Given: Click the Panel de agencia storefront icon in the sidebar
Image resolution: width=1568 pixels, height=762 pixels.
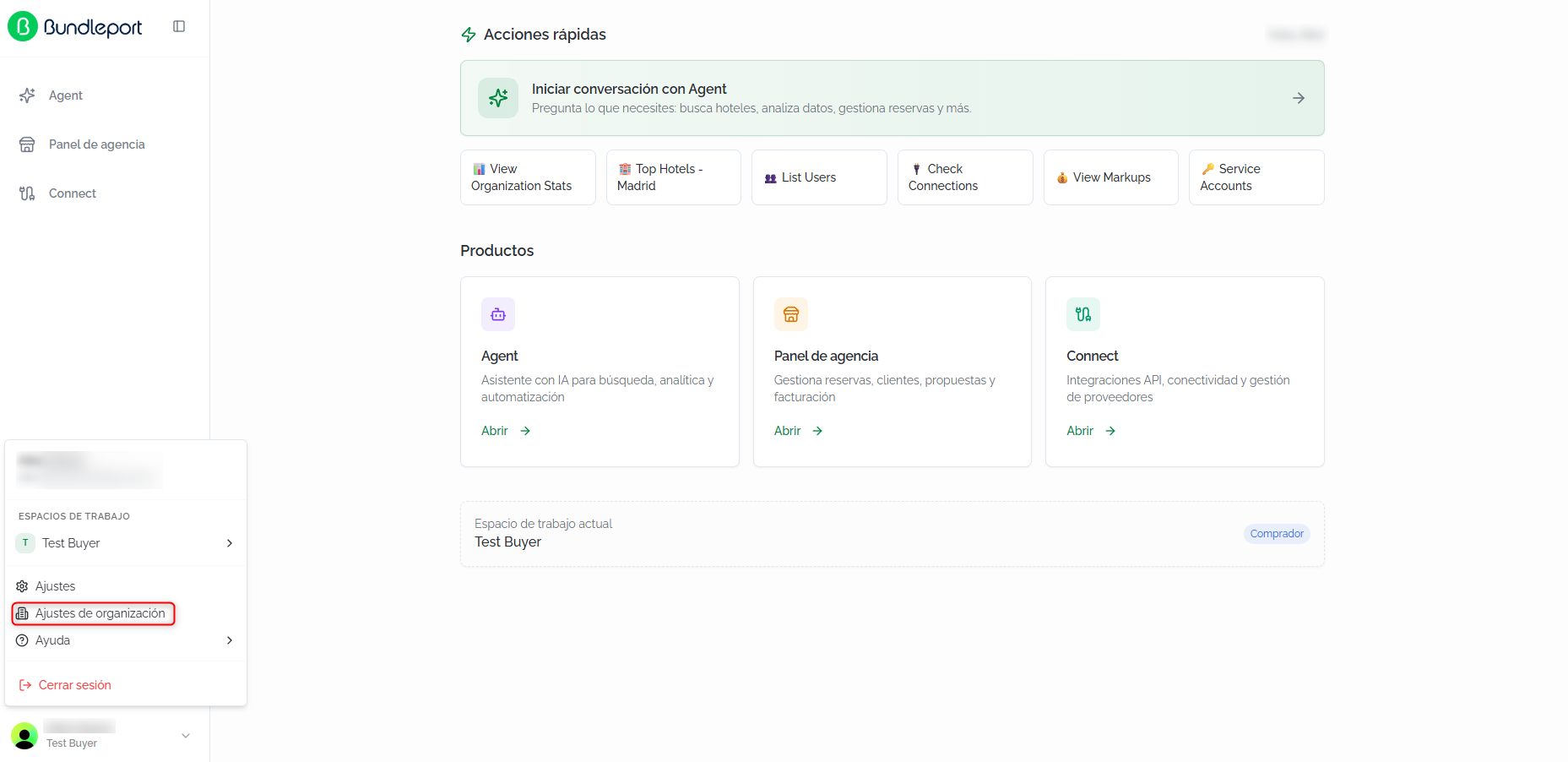Looking at the screenshot, I should pos(27,144).
